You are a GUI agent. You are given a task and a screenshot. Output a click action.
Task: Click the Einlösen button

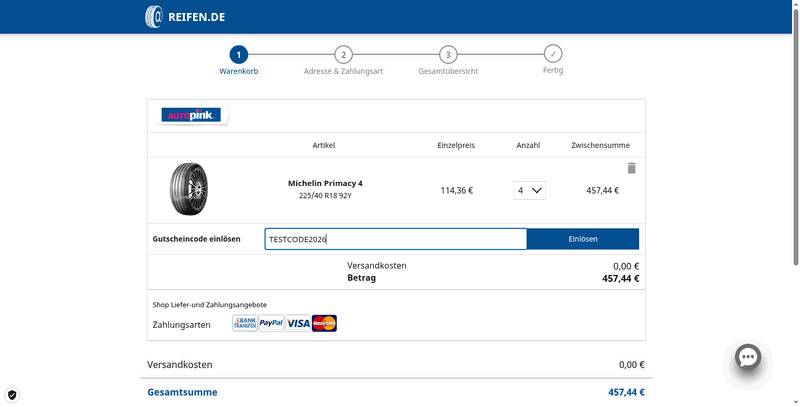point(583,239)
